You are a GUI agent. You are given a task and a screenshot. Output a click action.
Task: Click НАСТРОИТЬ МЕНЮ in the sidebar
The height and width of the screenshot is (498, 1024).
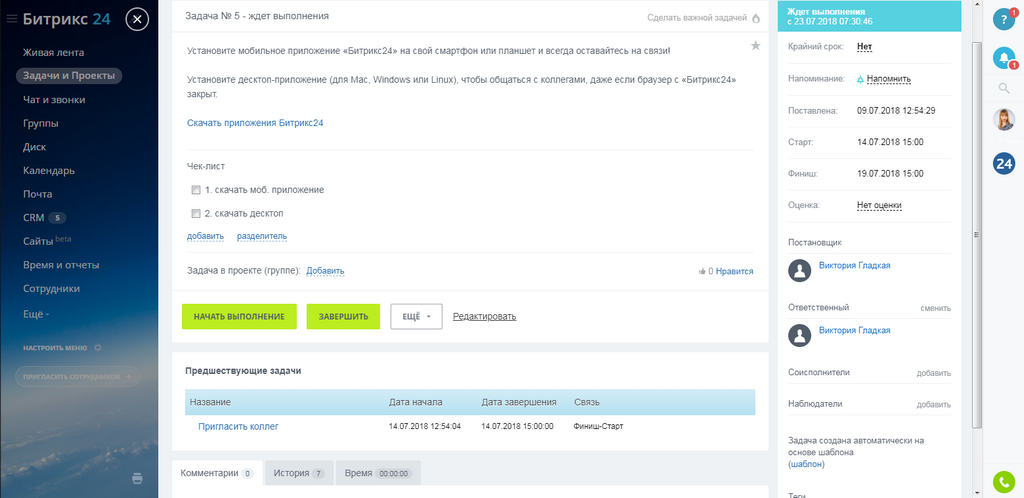tap(55, 348)
